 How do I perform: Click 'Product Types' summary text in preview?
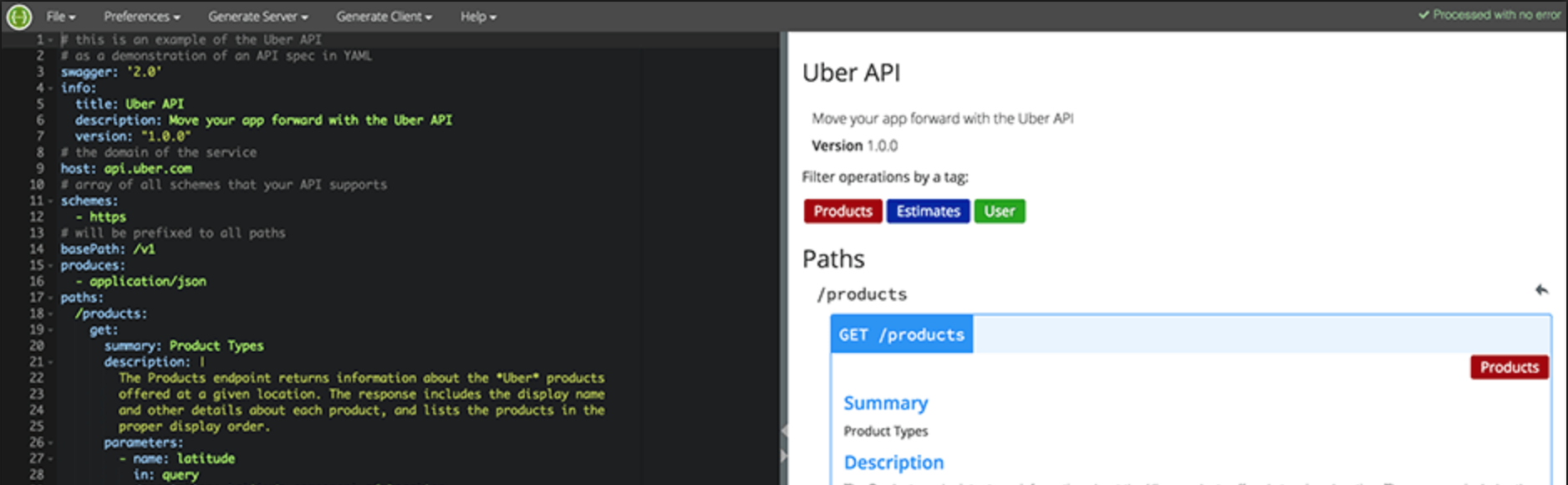(x=885, y=431)
